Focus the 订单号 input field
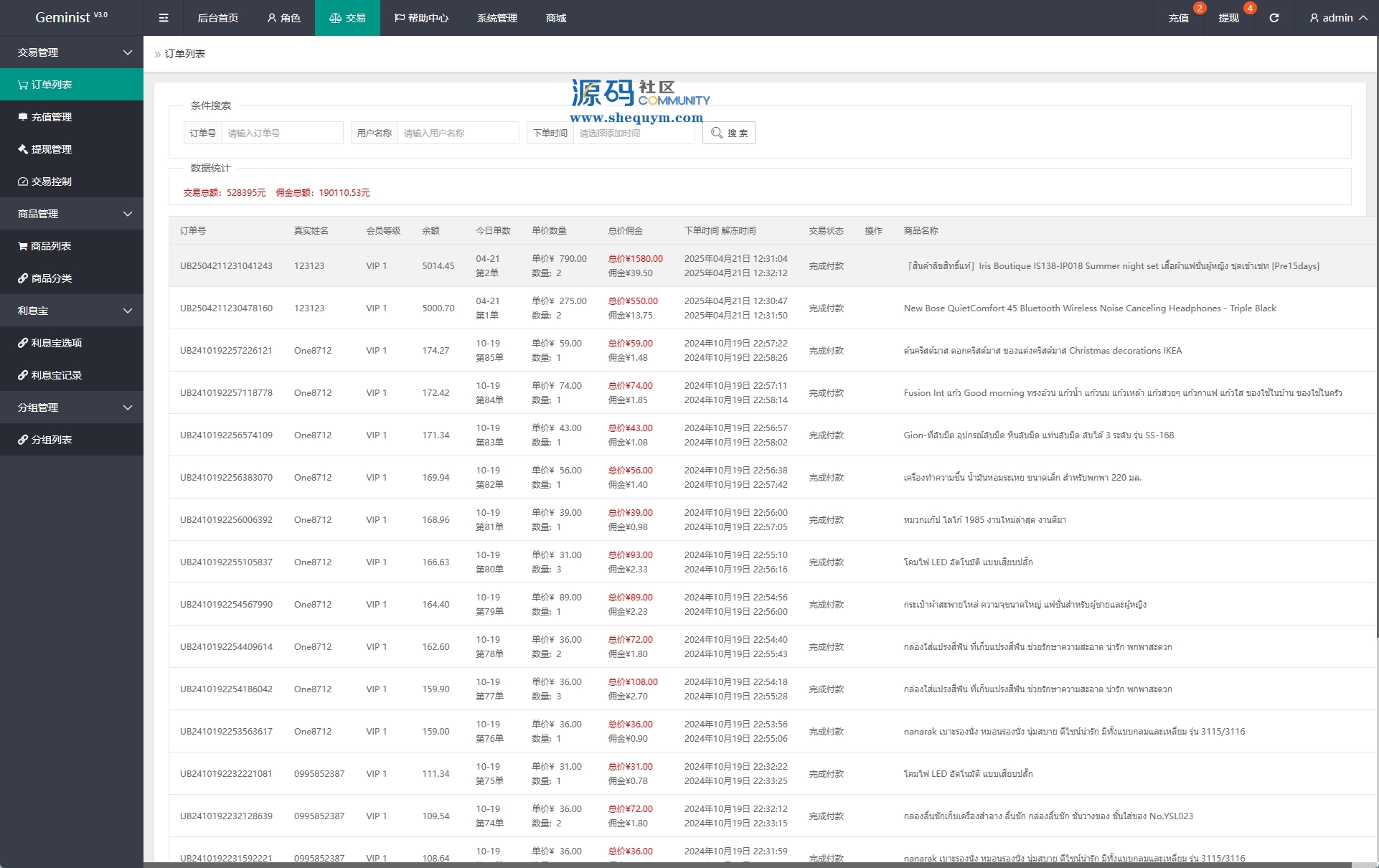Viewport: 1379px width, 868px height. 282,133
